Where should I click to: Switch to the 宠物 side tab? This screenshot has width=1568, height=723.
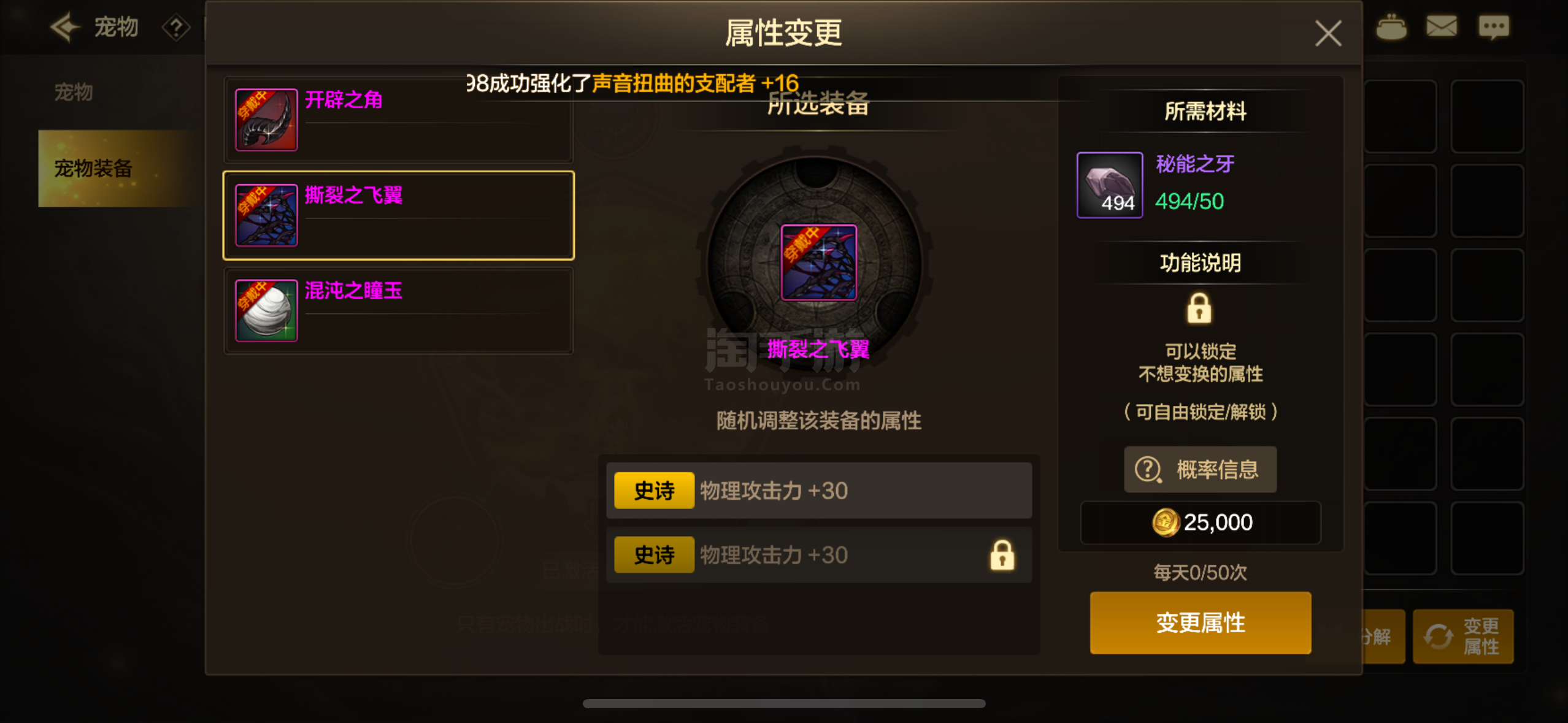coord(74,92)
